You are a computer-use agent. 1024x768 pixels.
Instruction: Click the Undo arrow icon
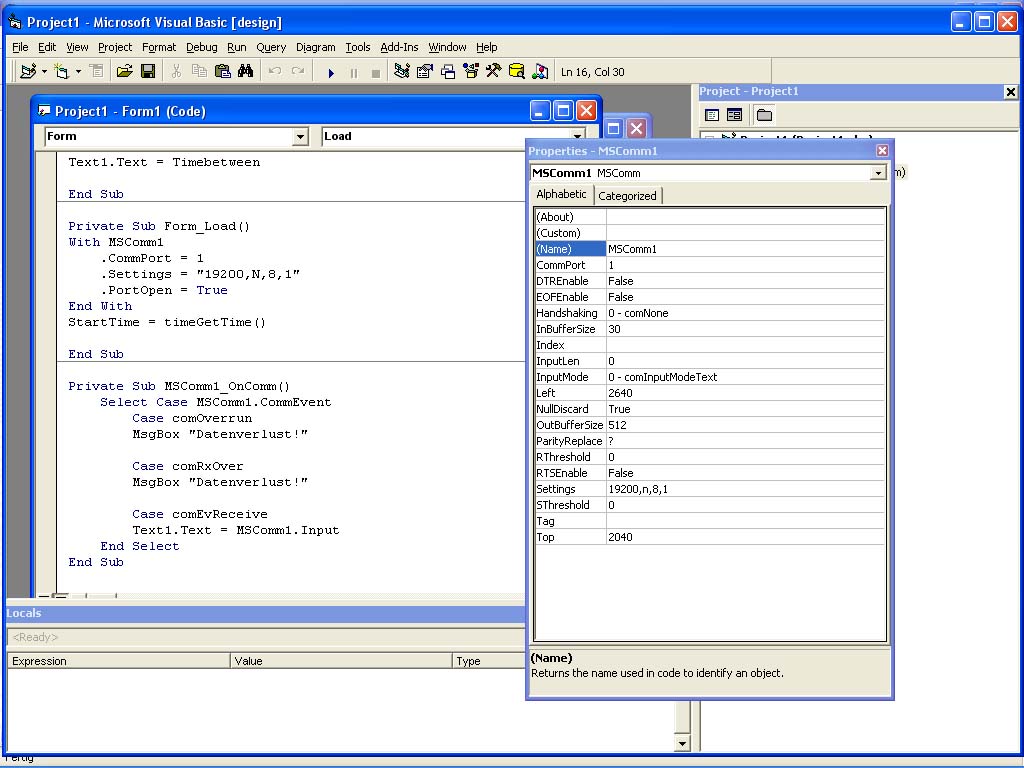[275, 71]
